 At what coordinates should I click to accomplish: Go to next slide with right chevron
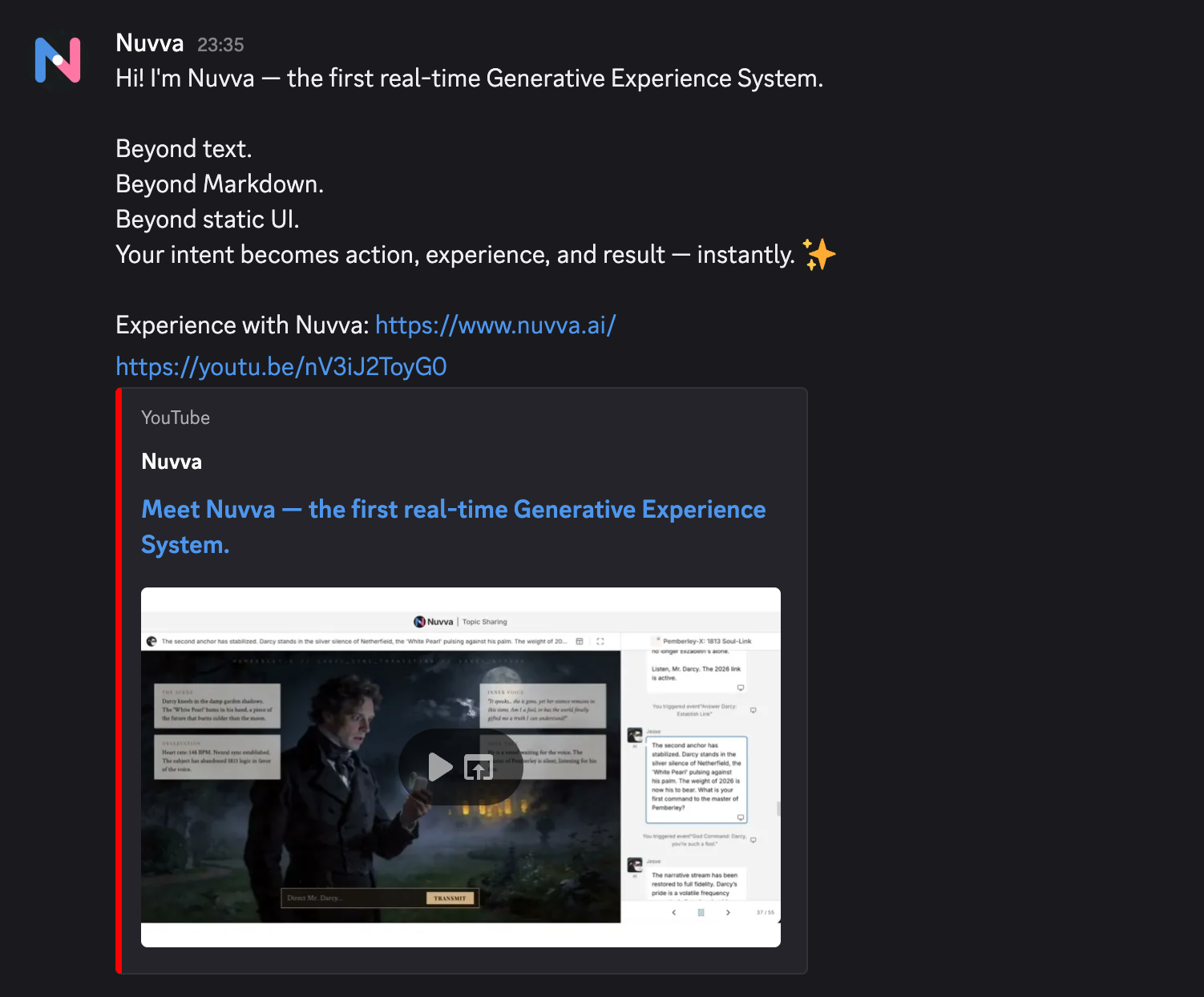click(x=728, y=912)
